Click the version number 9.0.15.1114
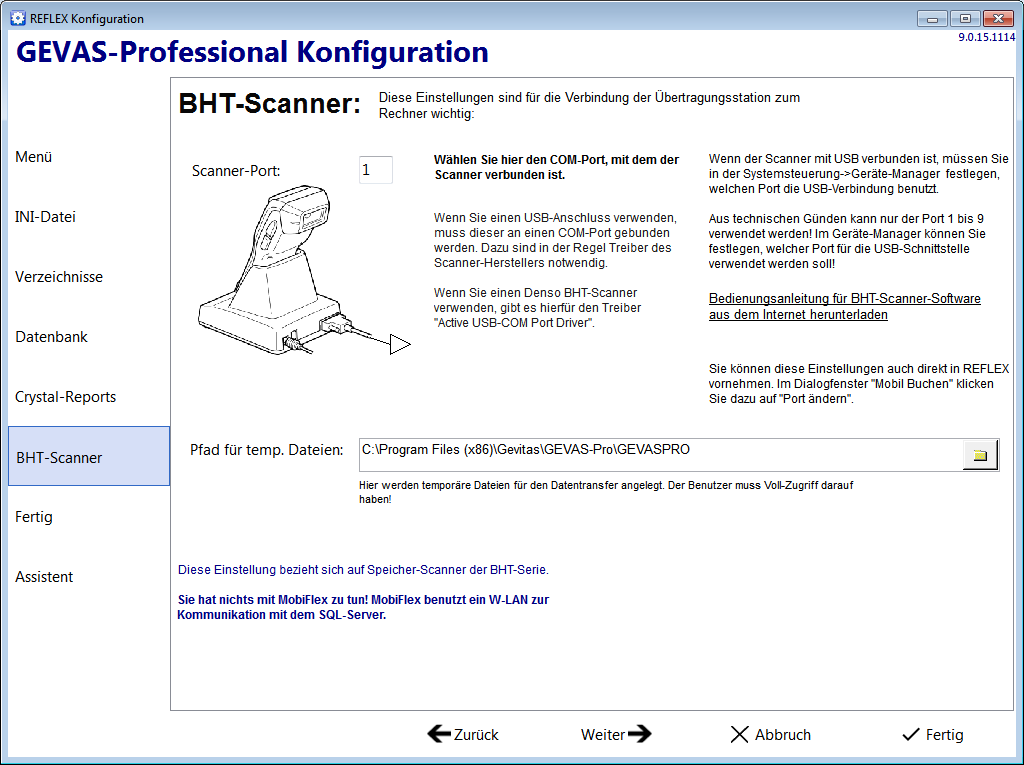Viewport: 1024px width, 765px height. (x=987, y=37)
